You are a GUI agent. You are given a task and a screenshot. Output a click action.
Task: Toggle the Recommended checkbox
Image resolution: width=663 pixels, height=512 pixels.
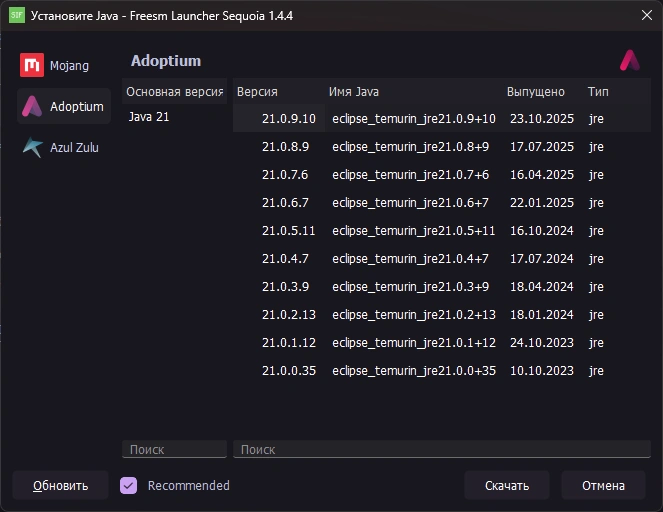tap(129, 485)
